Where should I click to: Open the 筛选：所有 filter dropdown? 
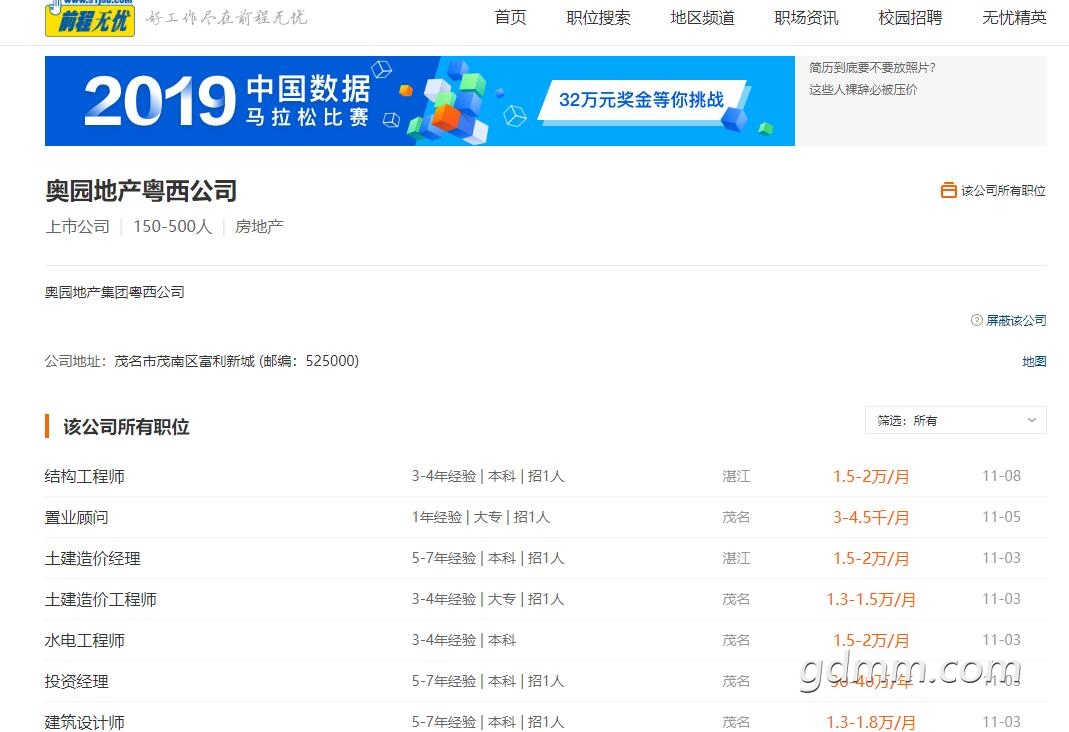coord(955,421)
